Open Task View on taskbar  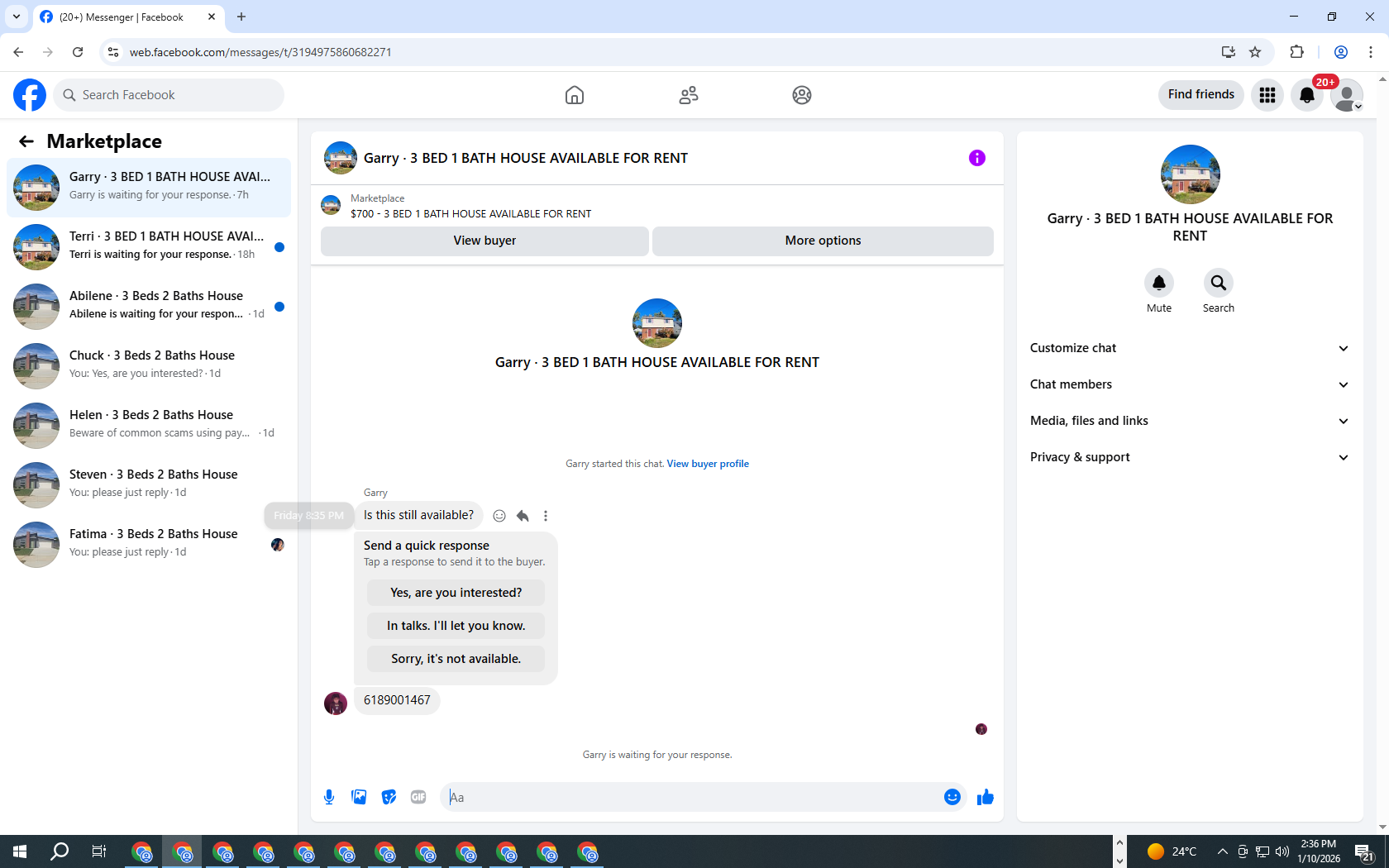pos(99,851)
